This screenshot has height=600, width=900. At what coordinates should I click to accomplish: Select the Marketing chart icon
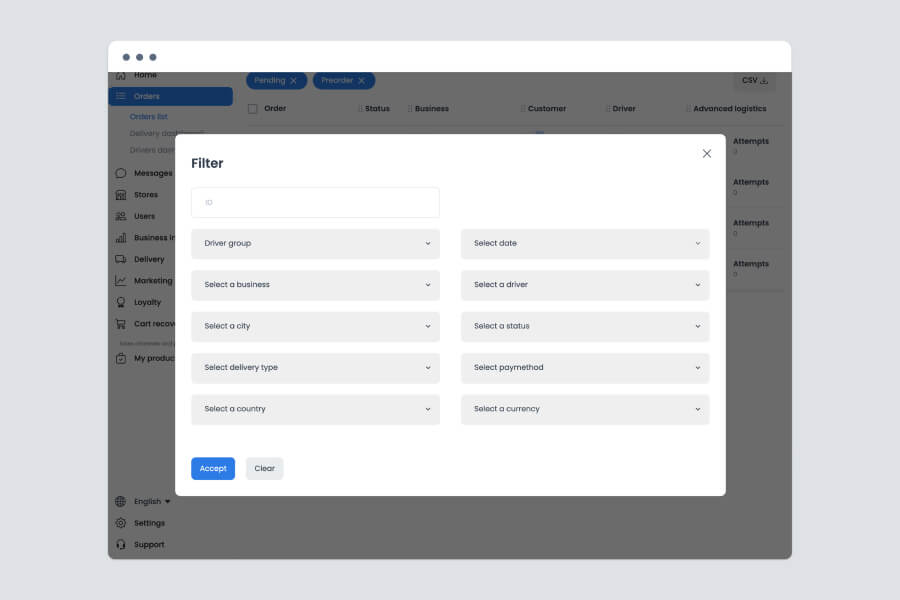(x=122, y=280)
